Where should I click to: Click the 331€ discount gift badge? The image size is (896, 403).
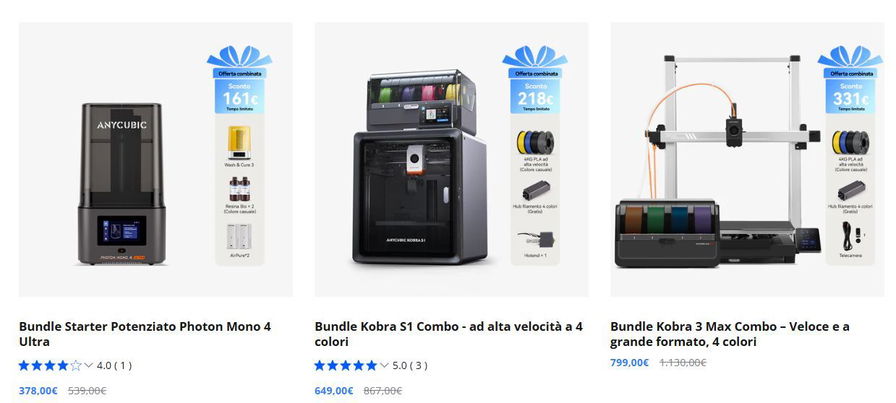pyautogui.click(x=850, y=79)
